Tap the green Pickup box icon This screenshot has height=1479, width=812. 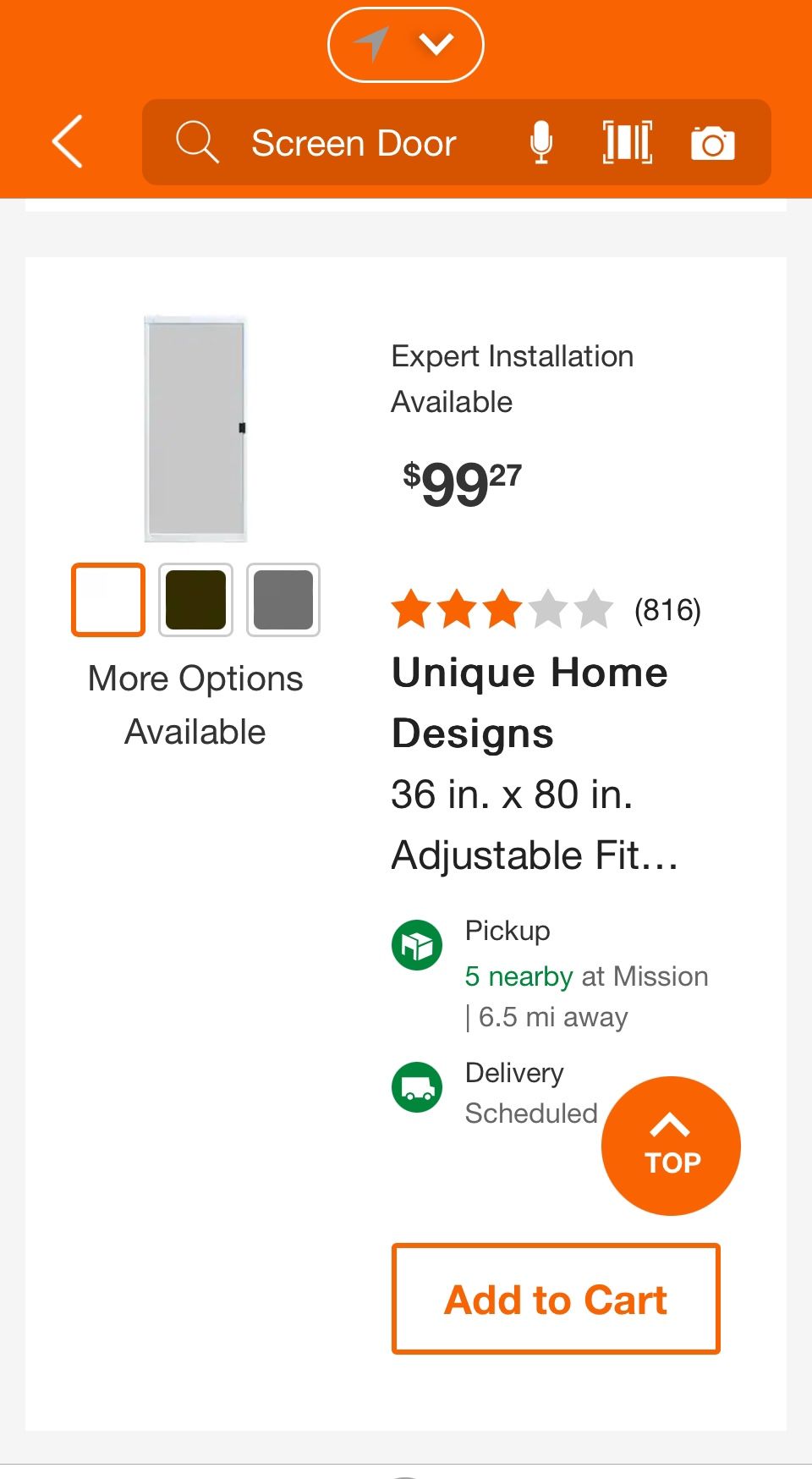[417, 945]
